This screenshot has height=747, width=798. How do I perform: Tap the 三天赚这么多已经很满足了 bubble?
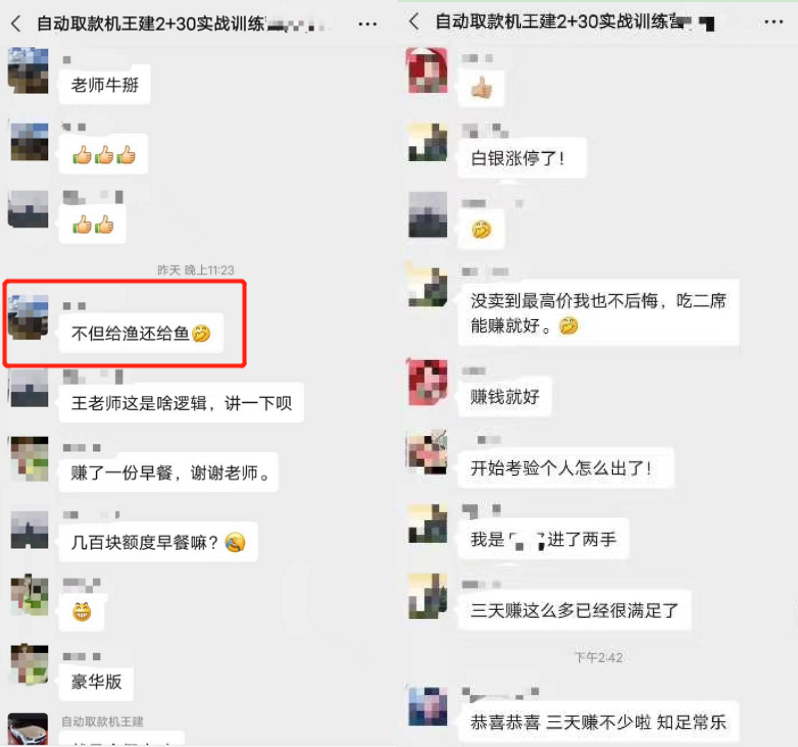tap(574, 610)
